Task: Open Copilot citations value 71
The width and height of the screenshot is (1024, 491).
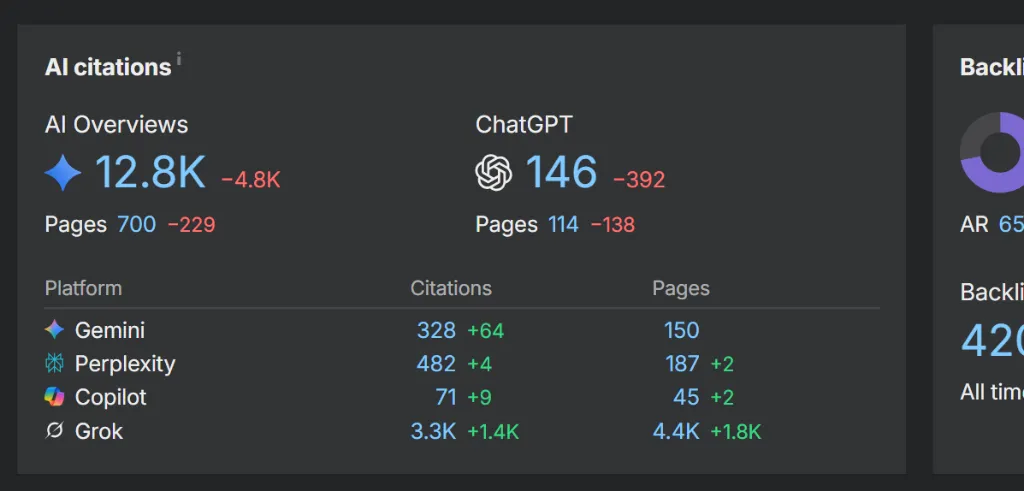Action: click(445, 397)
